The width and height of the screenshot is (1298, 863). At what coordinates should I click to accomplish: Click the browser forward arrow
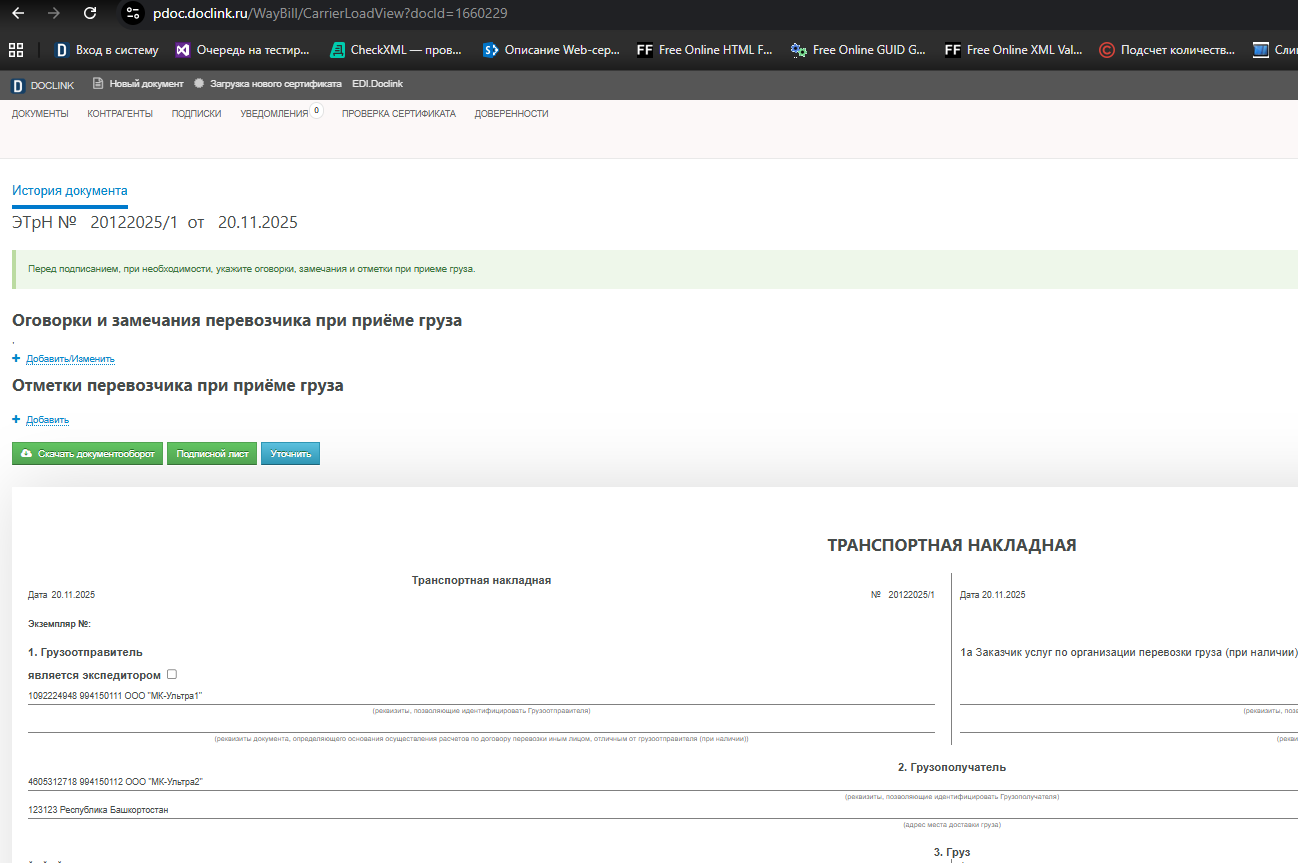54,14
